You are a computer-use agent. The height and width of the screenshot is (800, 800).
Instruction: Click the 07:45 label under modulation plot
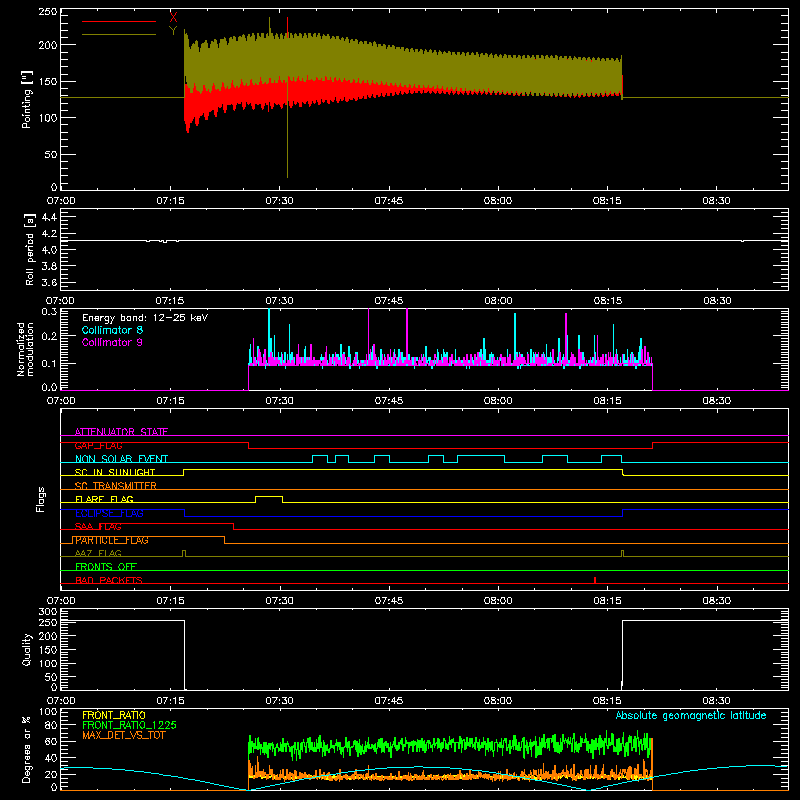coord(389,401)
